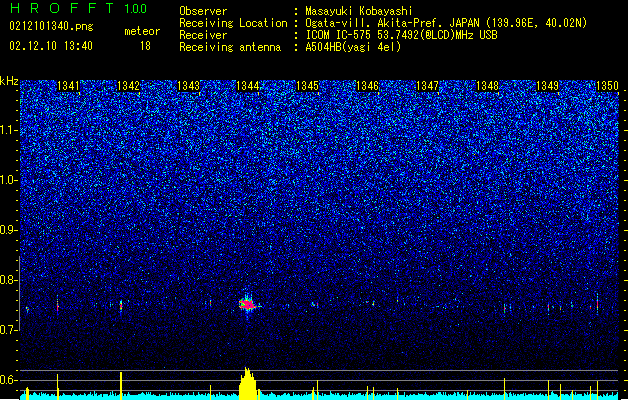This screenshot has height=400, width=629.
Task: Click the 1344 time marker
Action: point(248,86)
